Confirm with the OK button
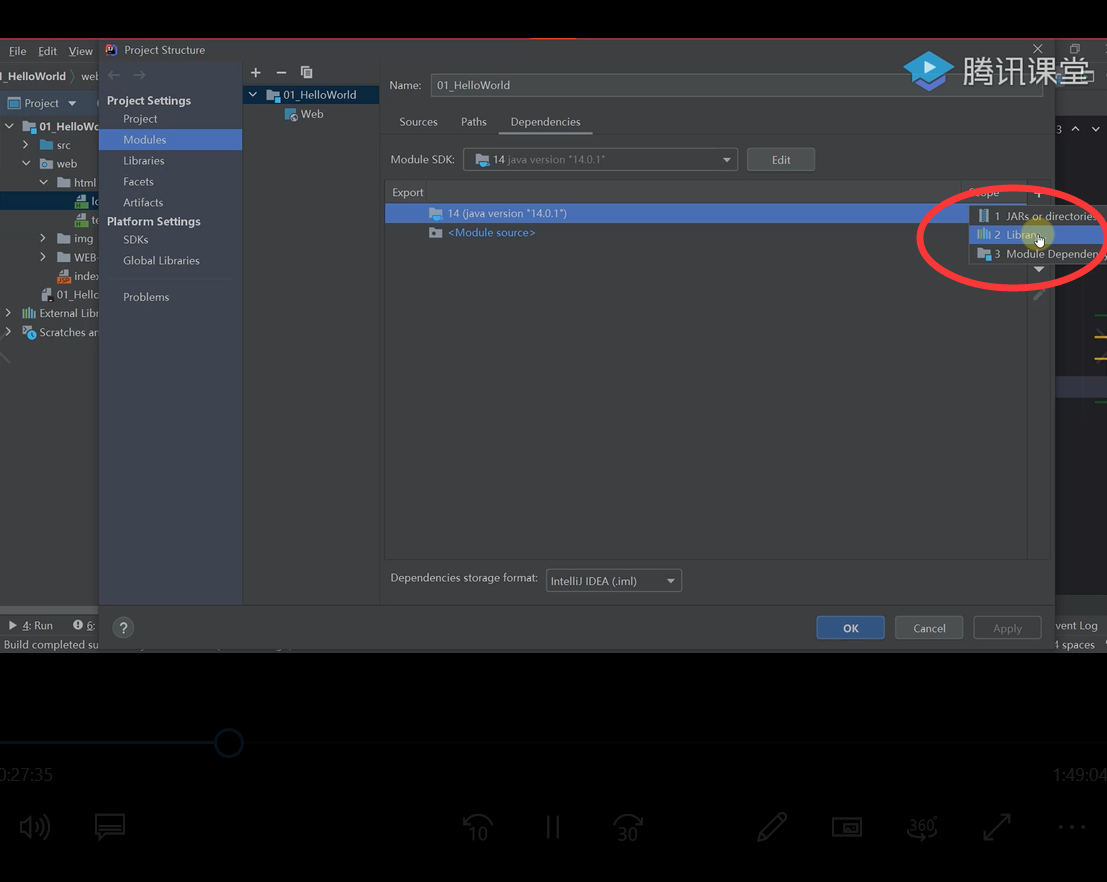1107x882 pixels. pos(851,628)
